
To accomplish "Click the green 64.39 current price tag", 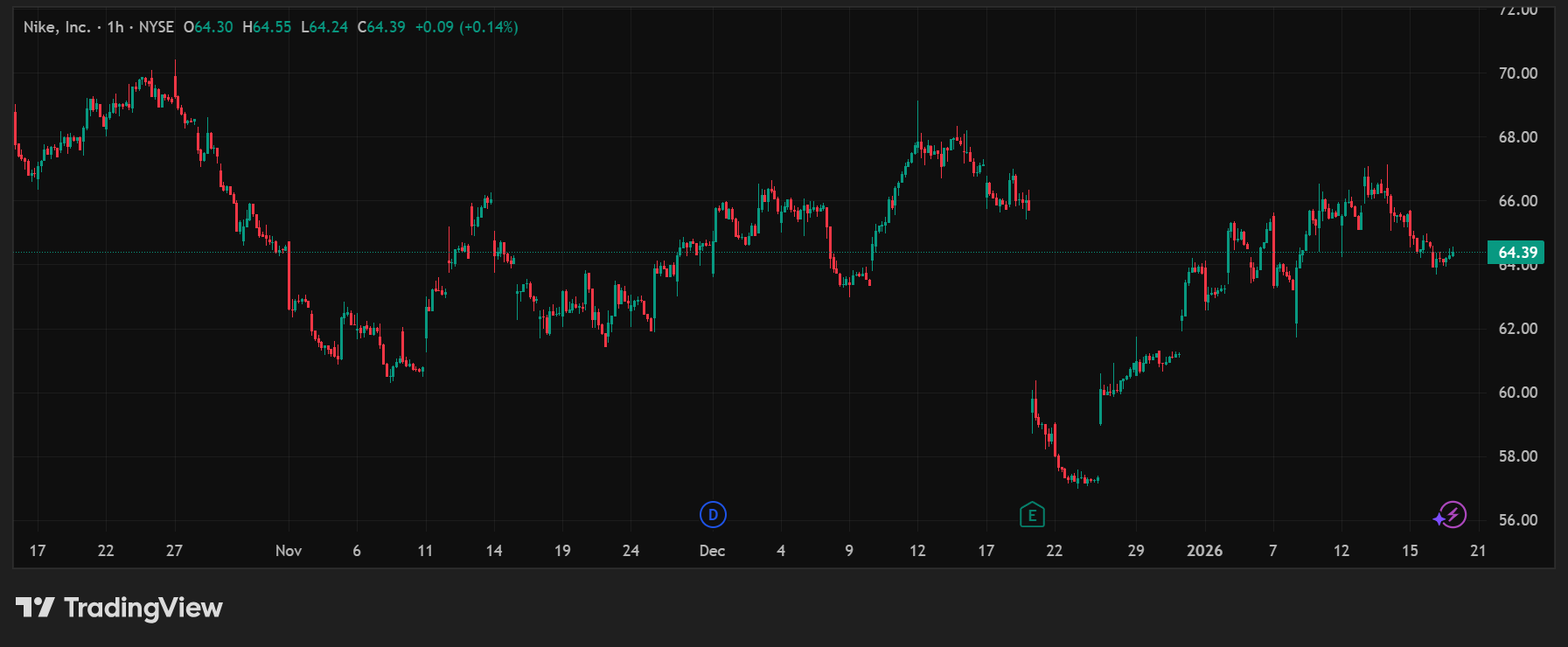I will point(1516,253).
